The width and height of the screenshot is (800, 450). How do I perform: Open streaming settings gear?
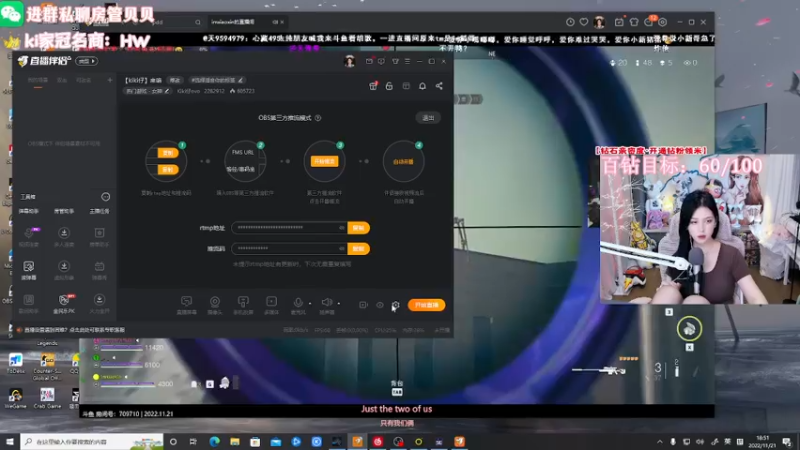point(395,305)
